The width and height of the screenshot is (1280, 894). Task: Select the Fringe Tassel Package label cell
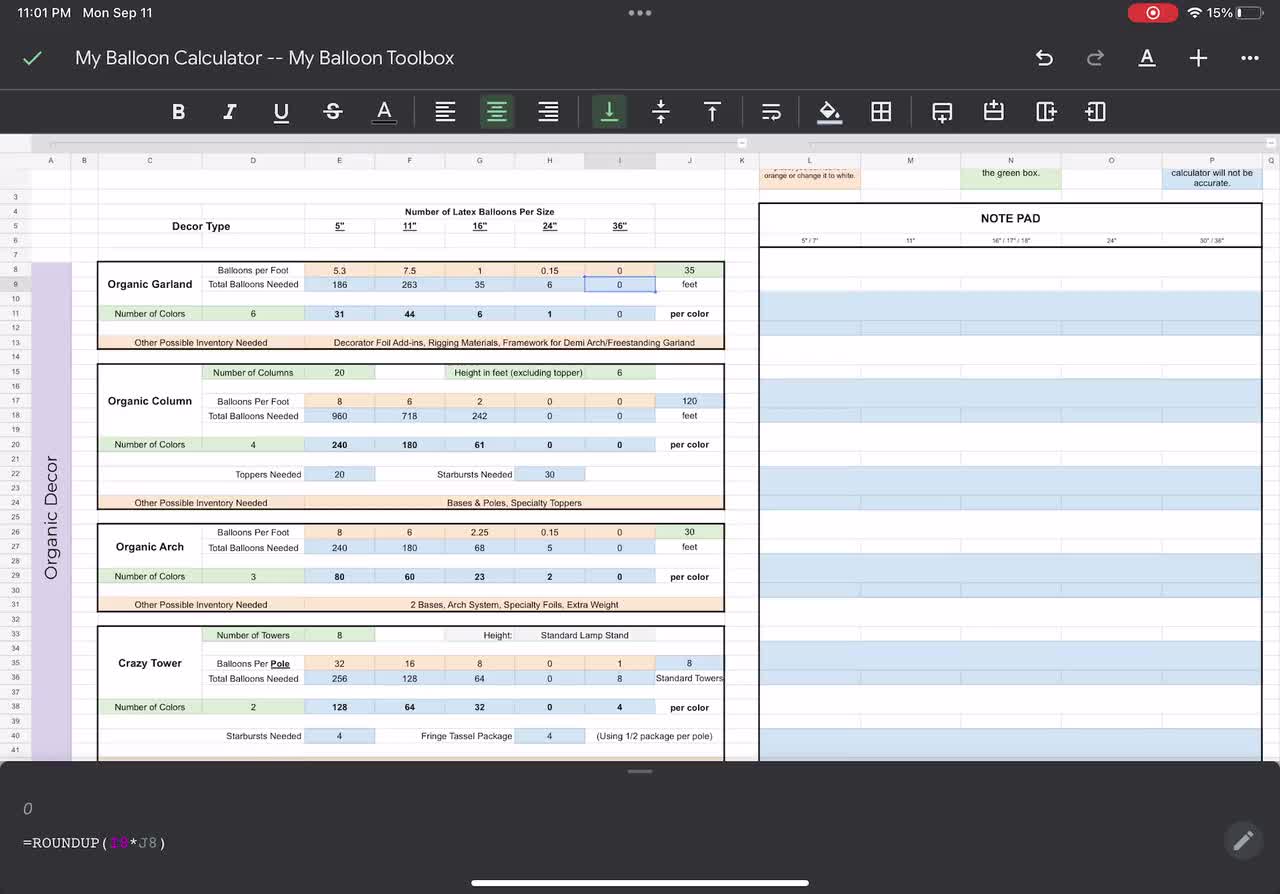point(466,736)
